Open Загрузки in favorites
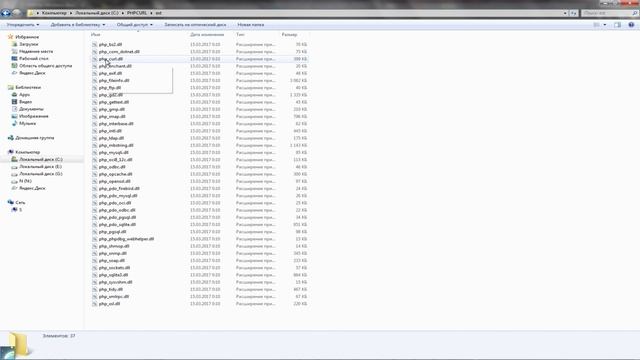The height and width of the screenshot is (360, 640). (29, 44)
